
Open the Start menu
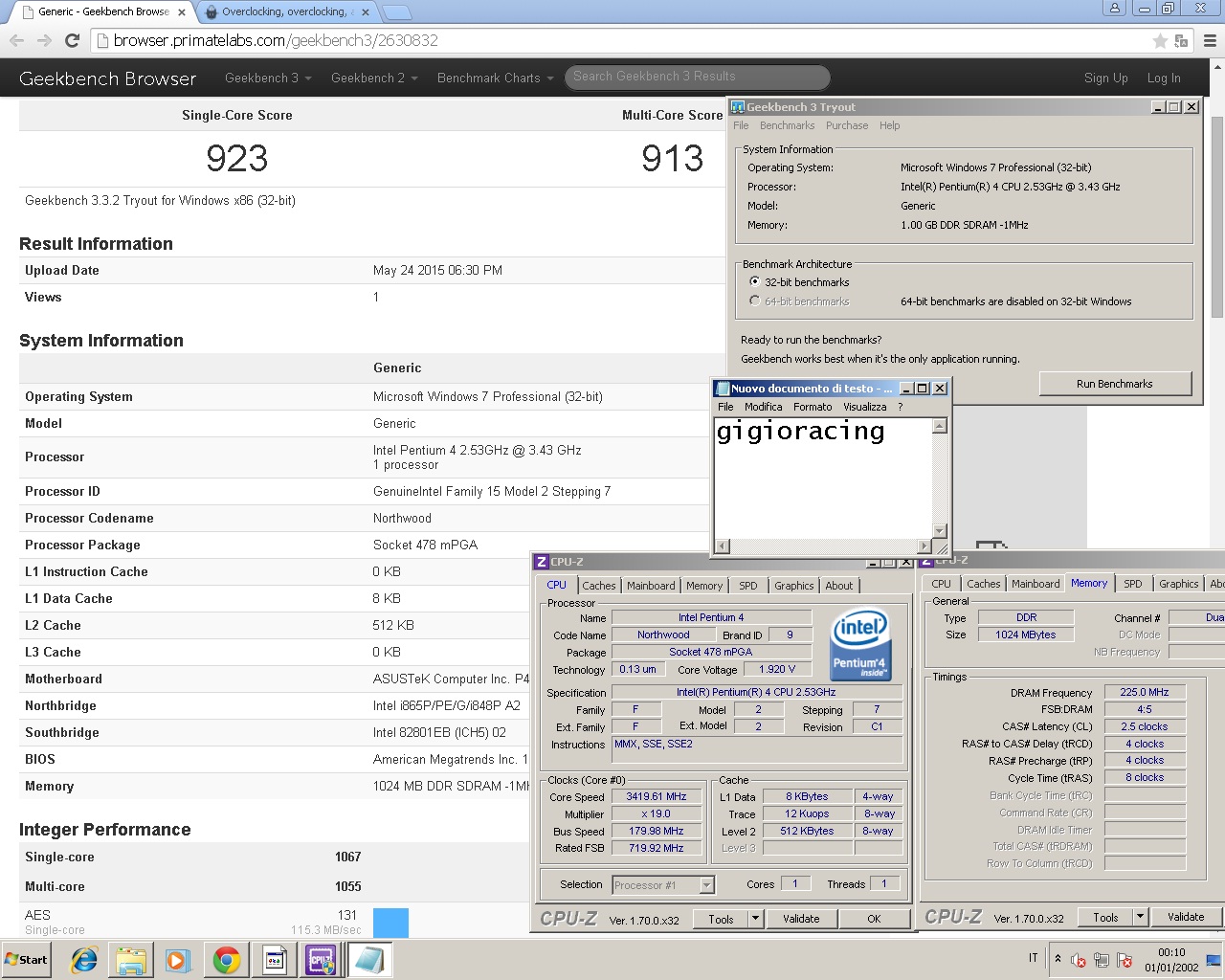[x=27, y=960]
